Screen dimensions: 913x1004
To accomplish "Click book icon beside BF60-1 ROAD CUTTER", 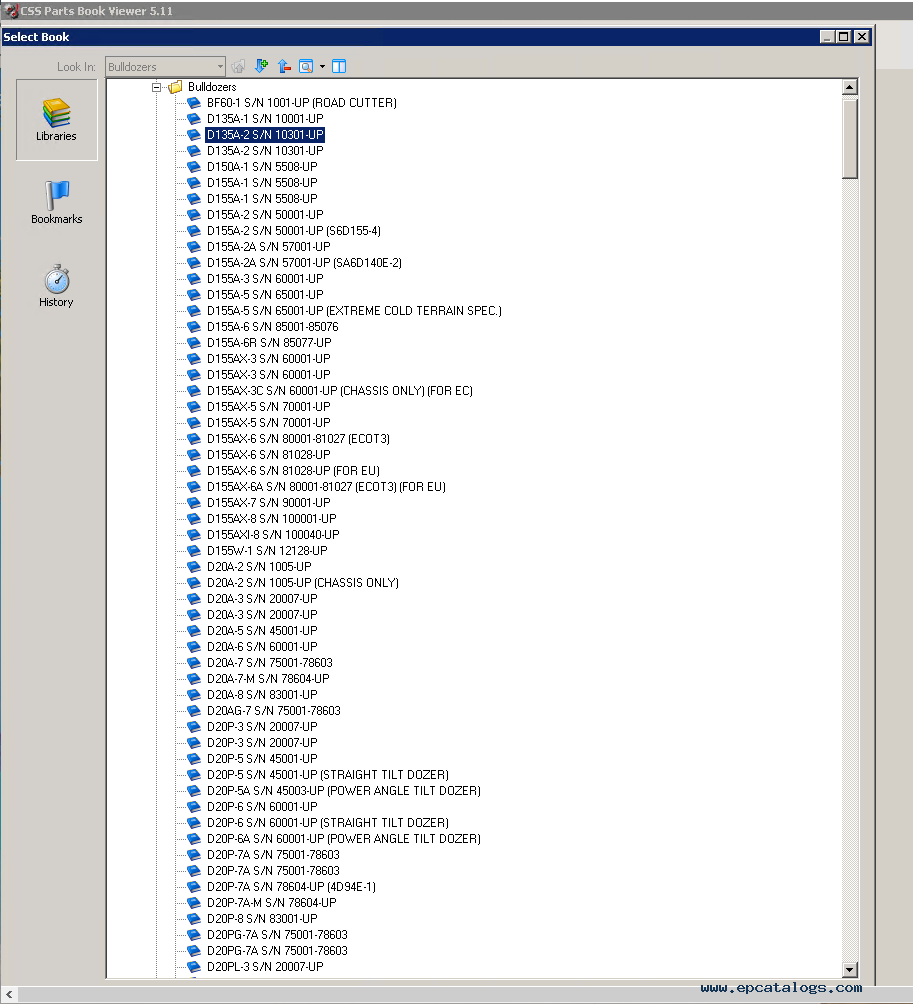I will pos(193,102).
